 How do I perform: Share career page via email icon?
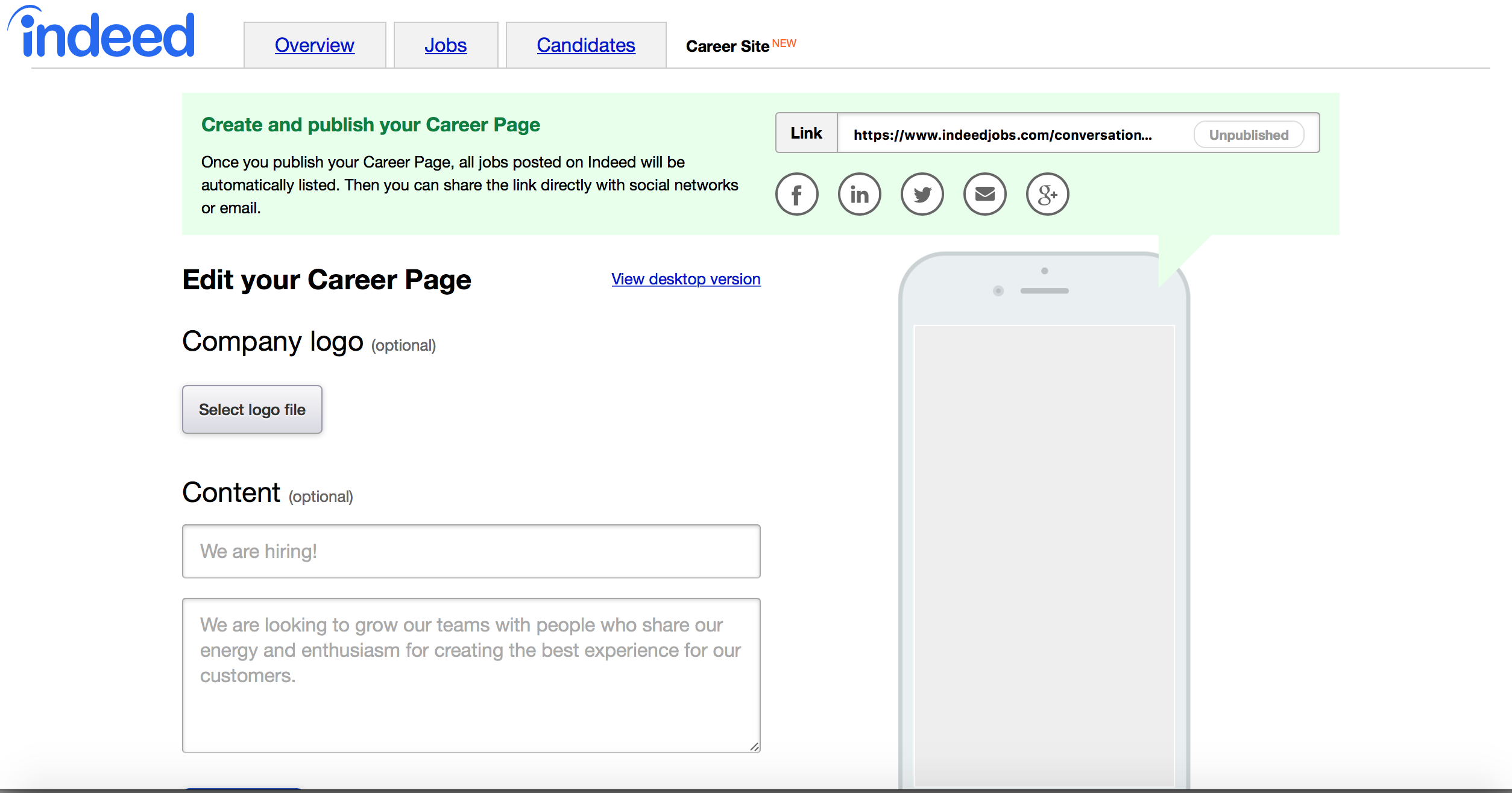[x=984, y=194]
